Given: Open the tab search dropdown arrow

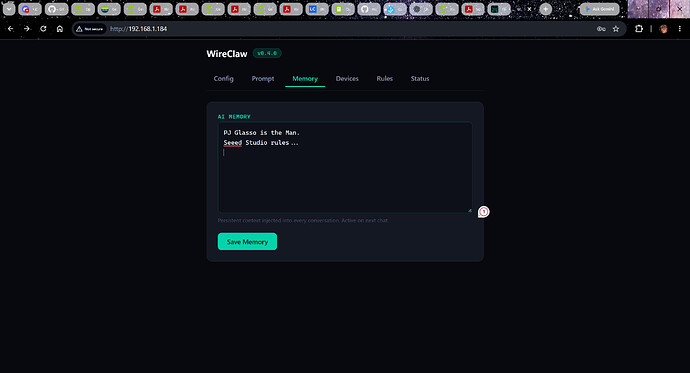Looking at the screenshot, I should 9,9.
